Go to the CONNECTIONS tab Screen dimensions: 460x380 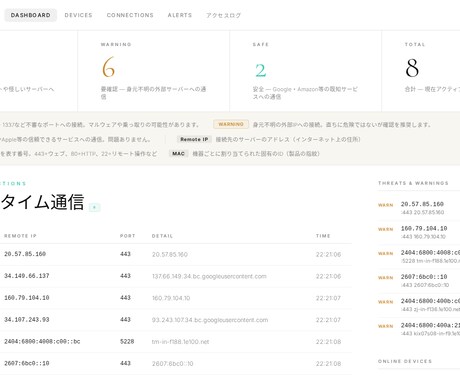pyautogui.click(x=130, y=15)
